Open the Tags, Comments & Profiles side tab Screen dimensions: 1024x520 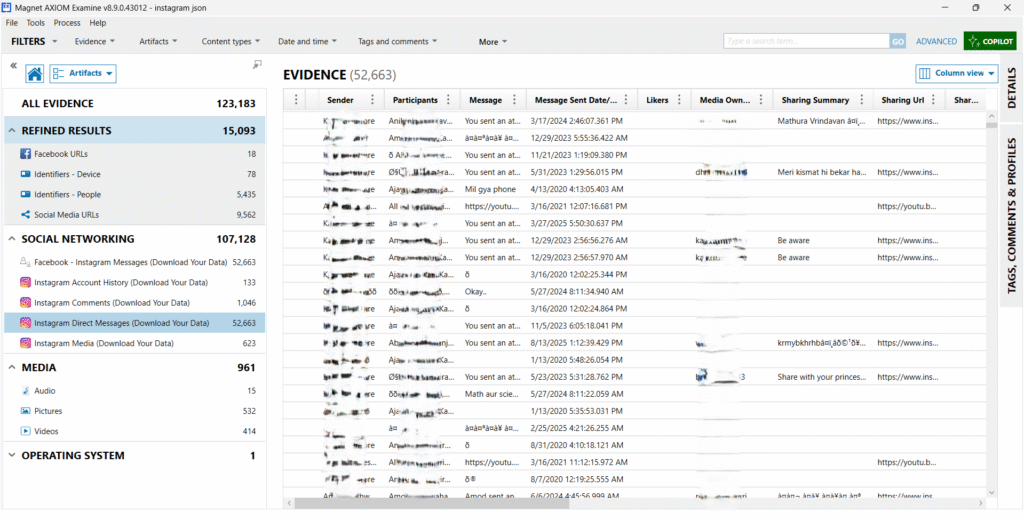1012,214
